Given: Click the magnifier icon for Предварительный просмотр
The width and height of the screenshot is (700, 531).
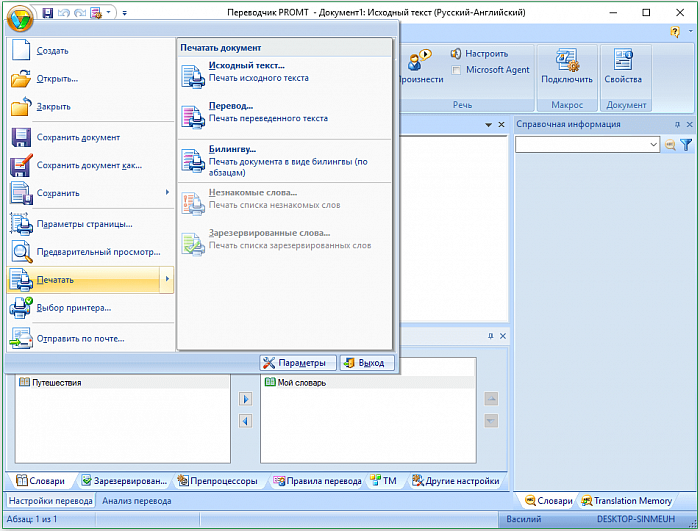Looking at the screenshot, I should (x=22, y=252).
